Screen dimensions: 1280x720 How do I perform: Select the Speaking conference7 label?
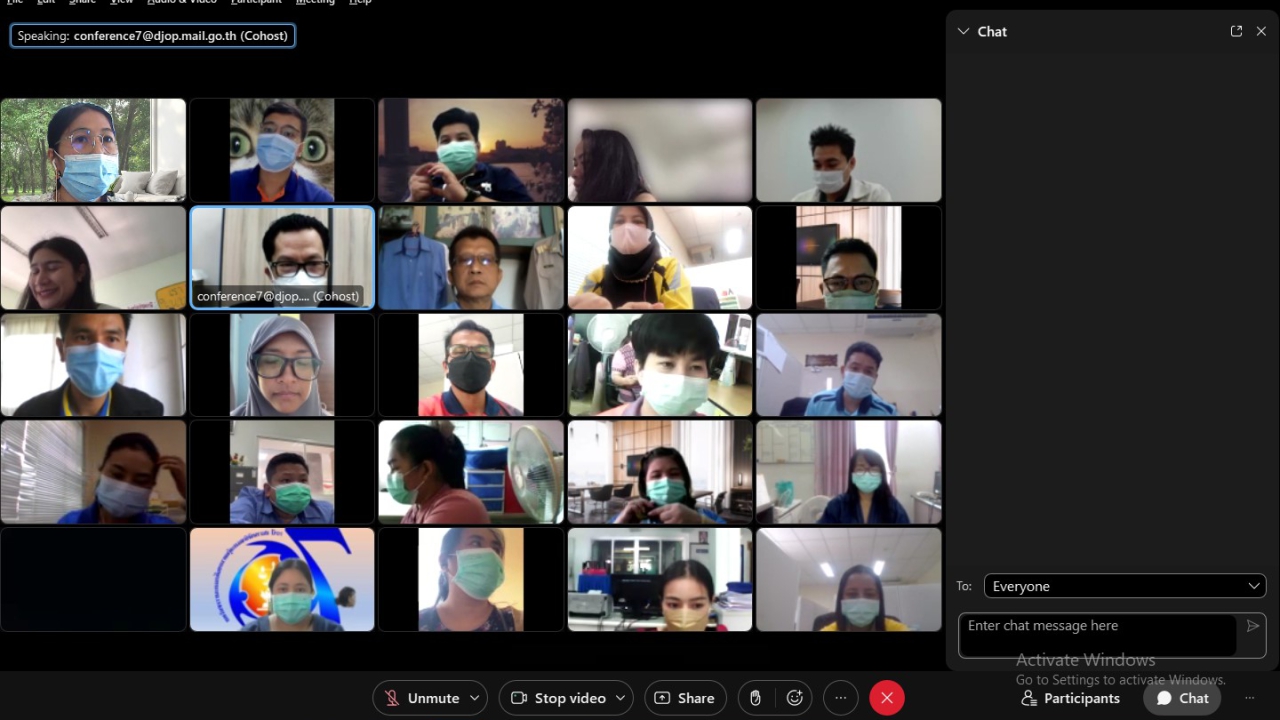point(153,35)
